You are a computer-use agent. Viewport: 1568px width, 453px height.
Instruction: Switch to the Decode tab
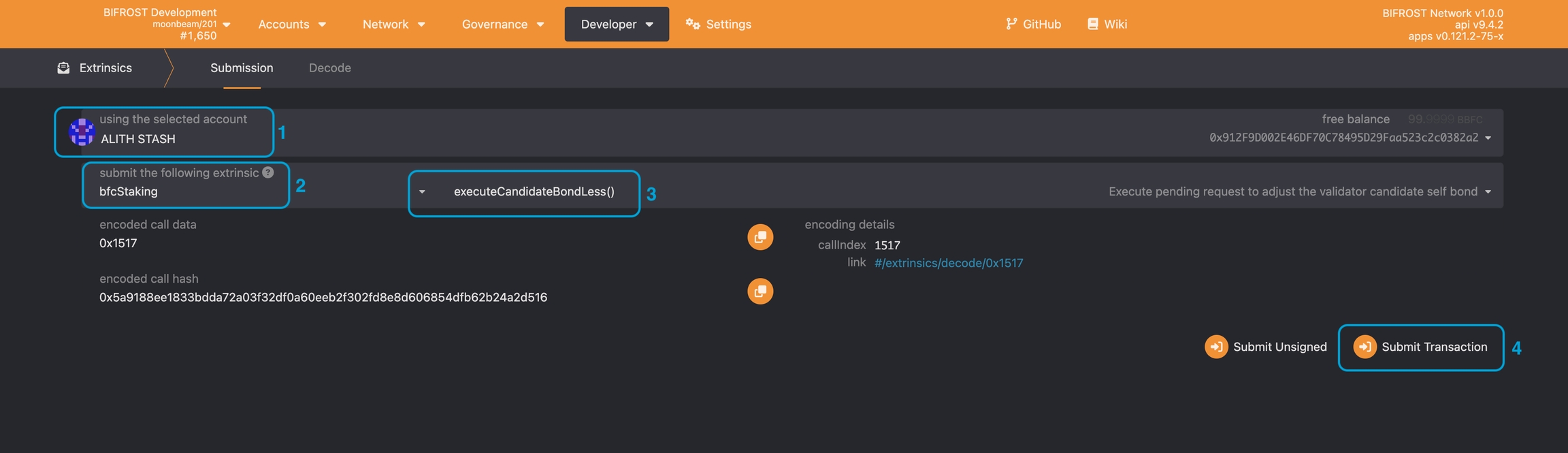[x=329, y=68]
